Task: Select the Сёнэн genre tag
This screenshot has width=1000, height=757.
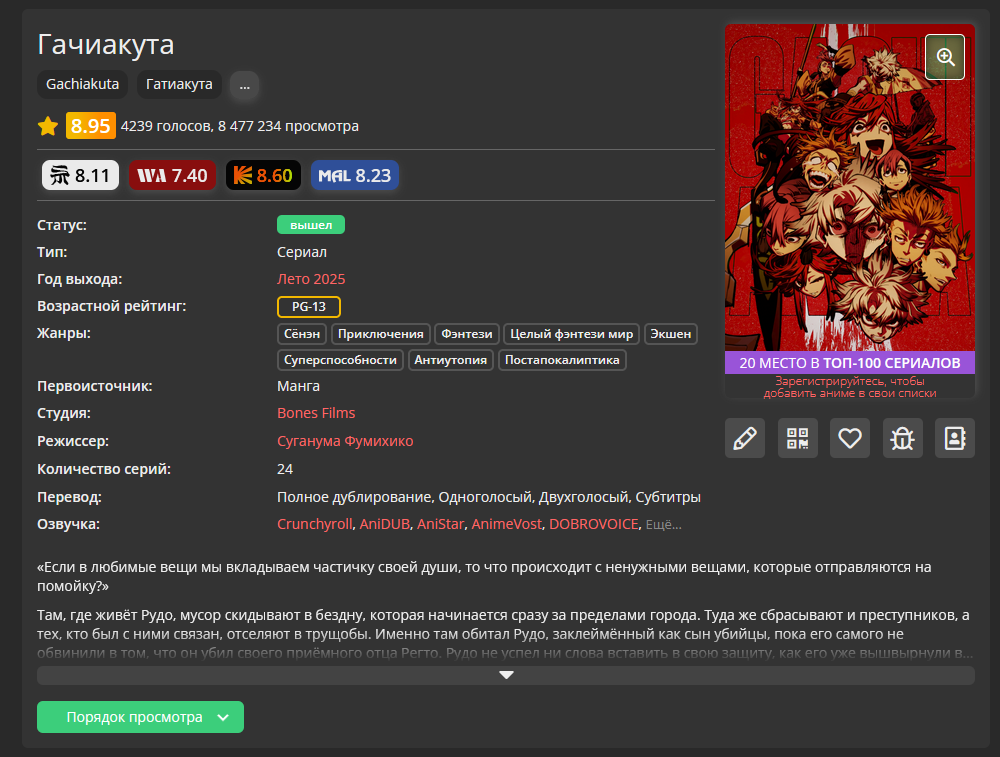Action: [301, 334]
